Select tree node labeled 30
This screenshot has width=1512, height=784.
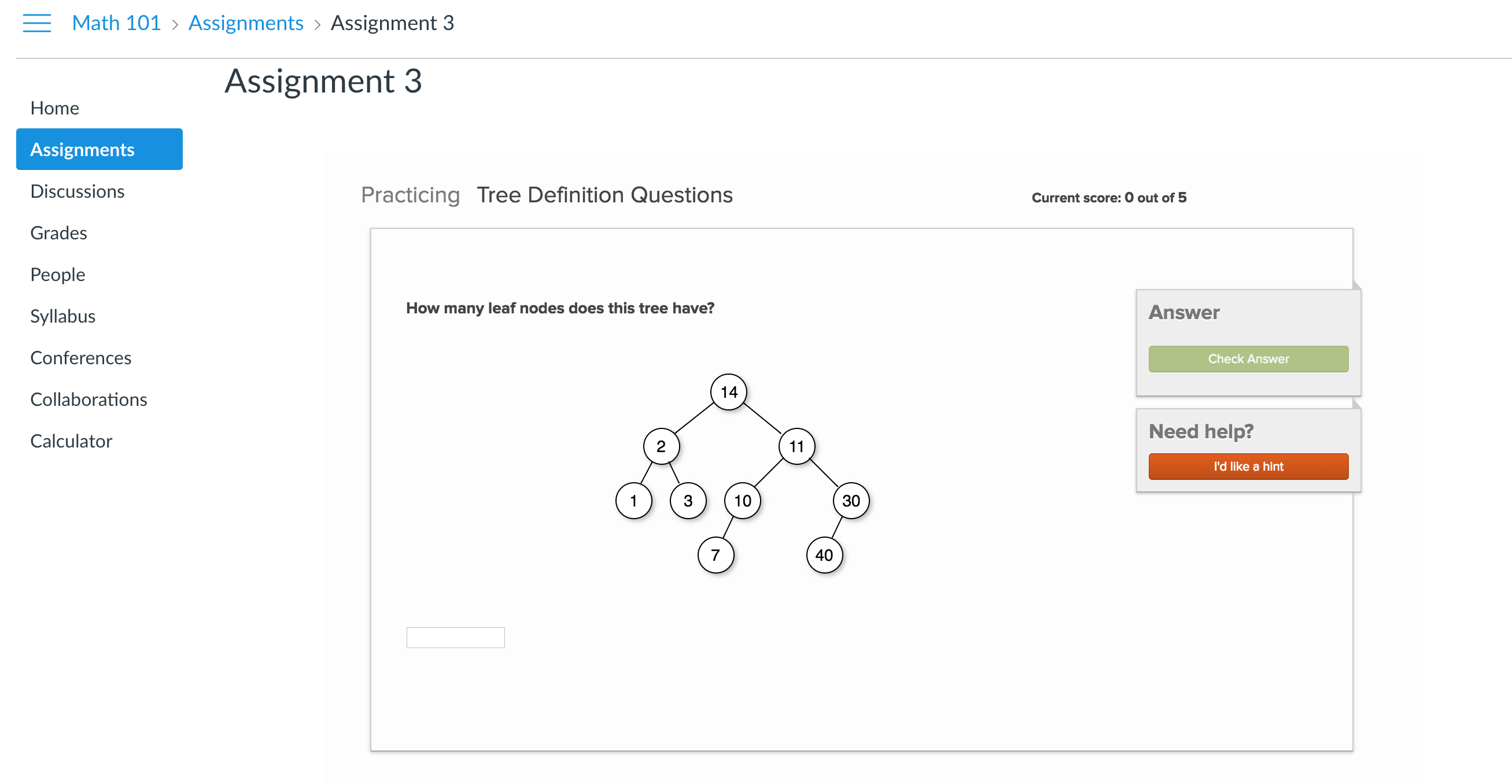pyautogui.click(x=851, y=501)
